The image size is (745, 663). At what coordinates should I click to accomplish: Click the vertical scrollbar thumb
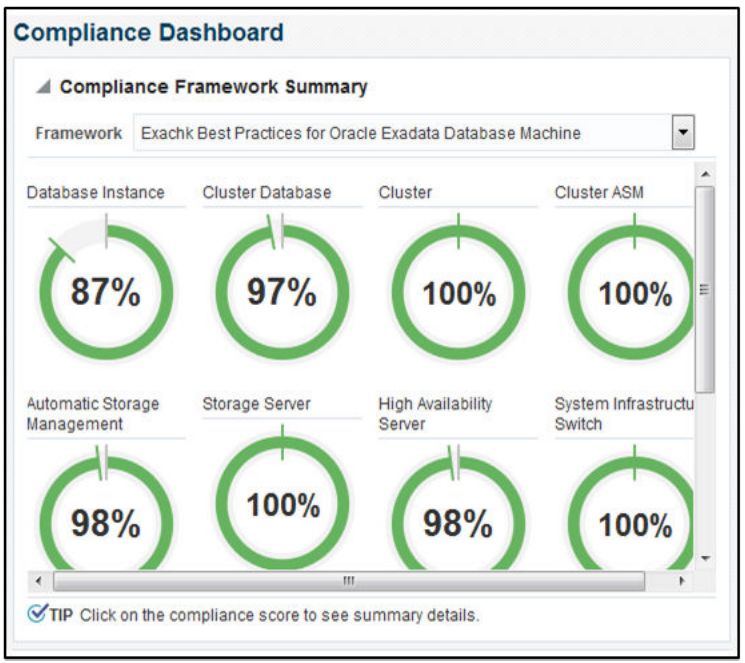705,288
